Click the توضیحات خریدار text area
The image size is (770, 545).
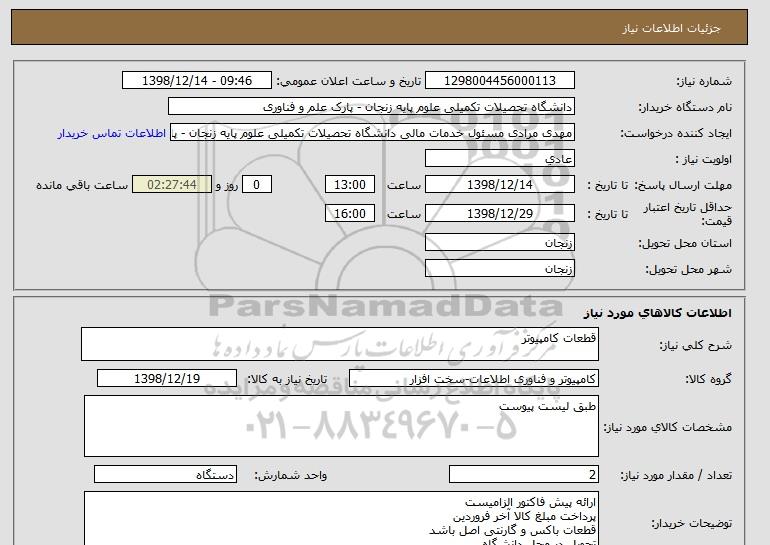coord(341,518)
